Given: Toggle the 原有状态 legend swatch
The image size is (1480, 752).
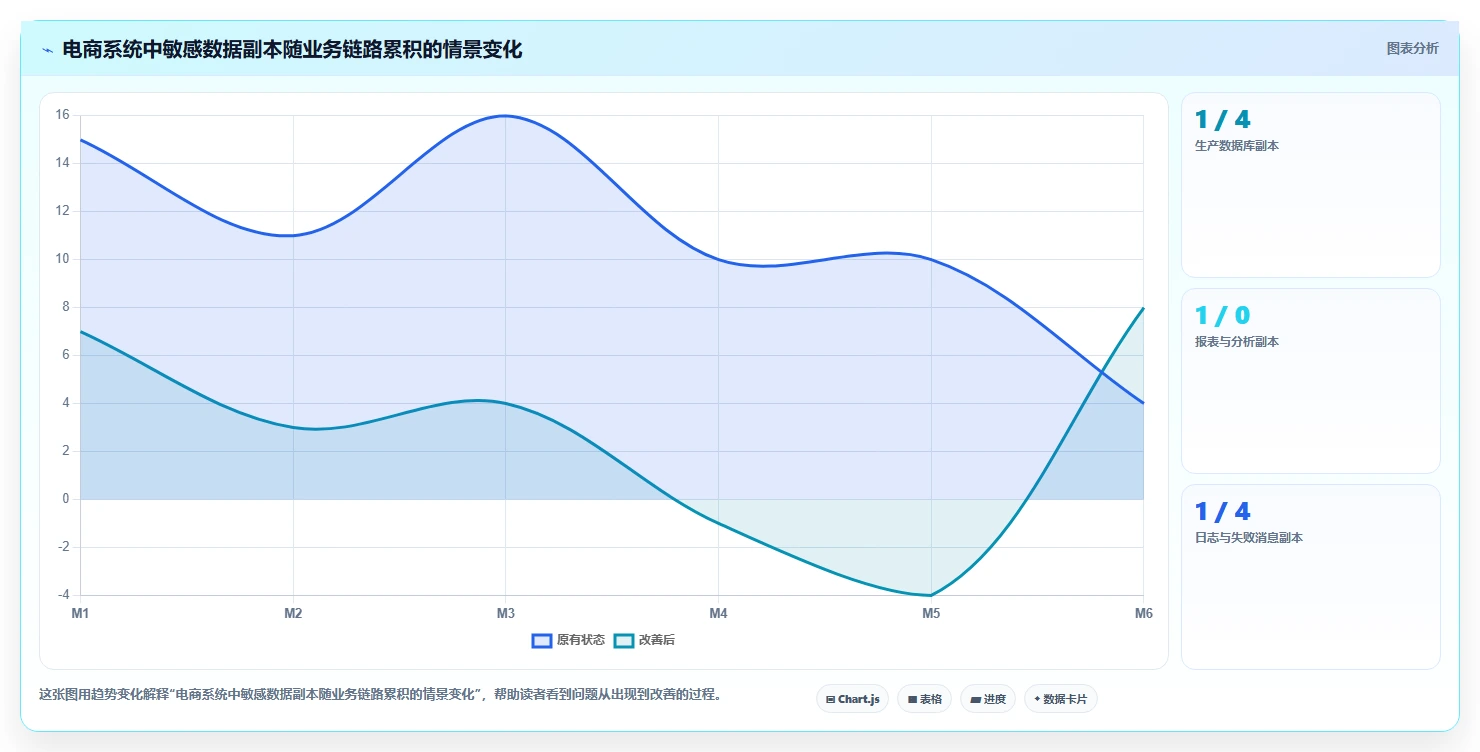Looking at the screenshot, I should coord(542,640).
